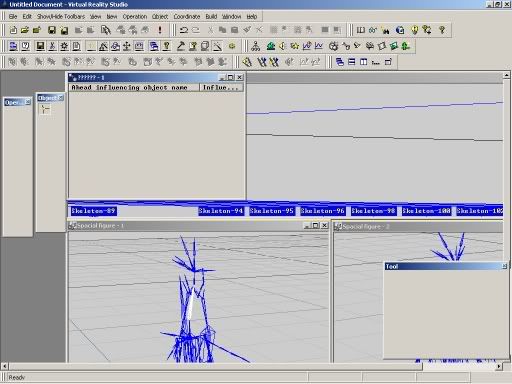Click the tree with arrows icon near lightbulb
The height and width of the screenshot is (384, 512).
427,30
